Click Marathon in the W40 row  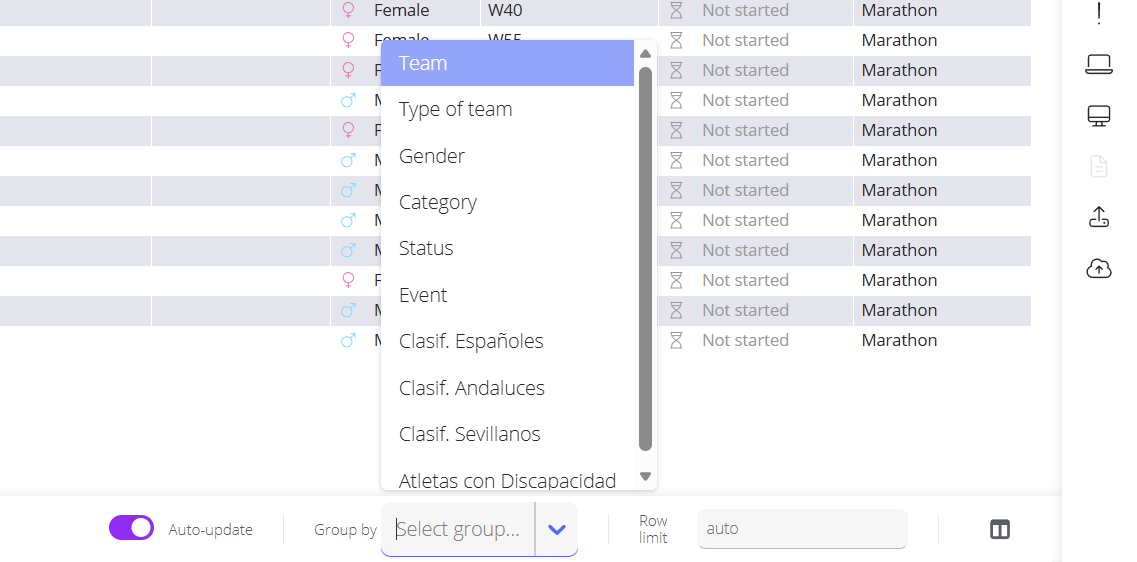[x=899, y=11]
